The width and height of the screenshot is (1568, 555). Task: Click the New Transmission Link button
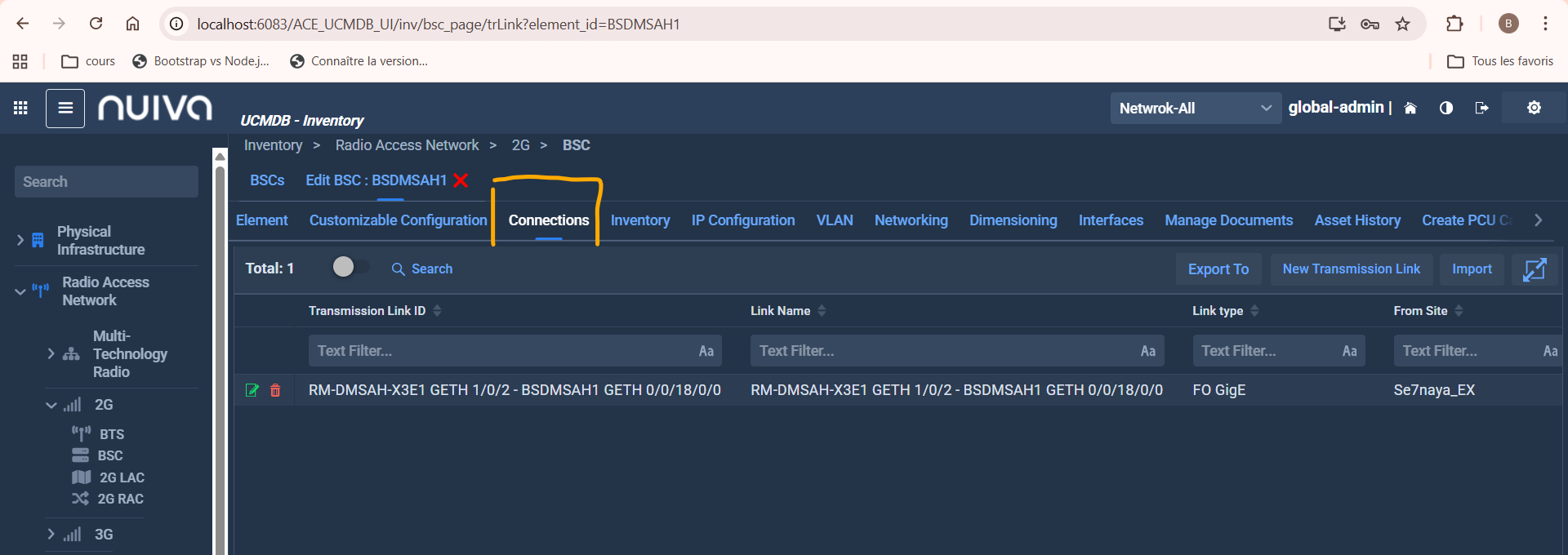tap(1351, 269)
